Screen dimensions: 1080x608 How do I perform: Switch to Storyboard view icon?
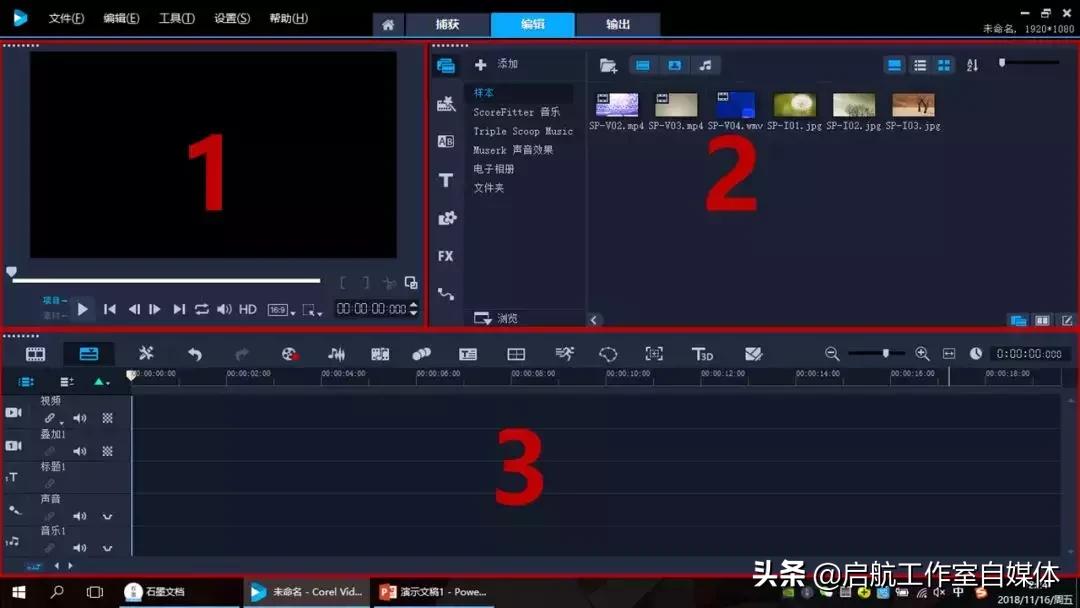click(x=34, y=353)
